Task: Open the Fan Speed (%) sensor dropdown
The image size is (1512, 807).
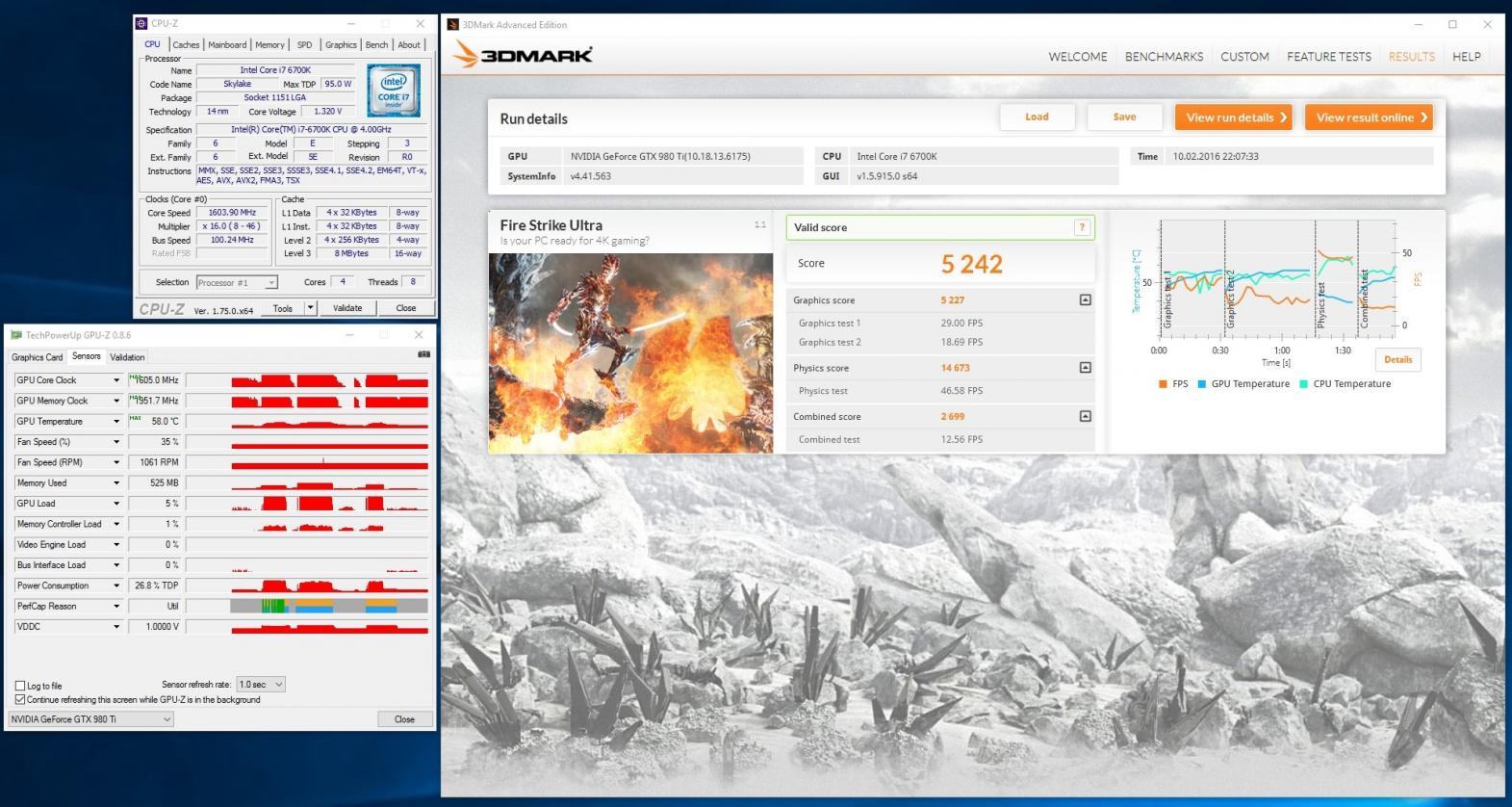Action: tap(116, 442)
